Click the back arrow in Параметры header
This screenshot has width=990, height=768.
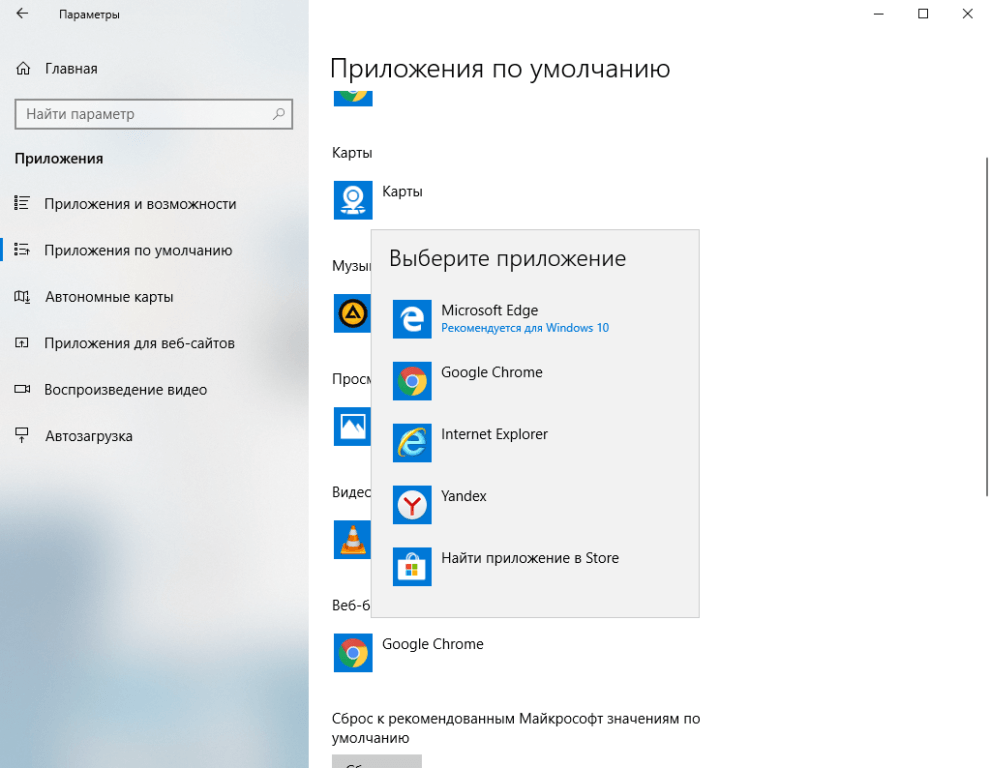click(22, 13)
